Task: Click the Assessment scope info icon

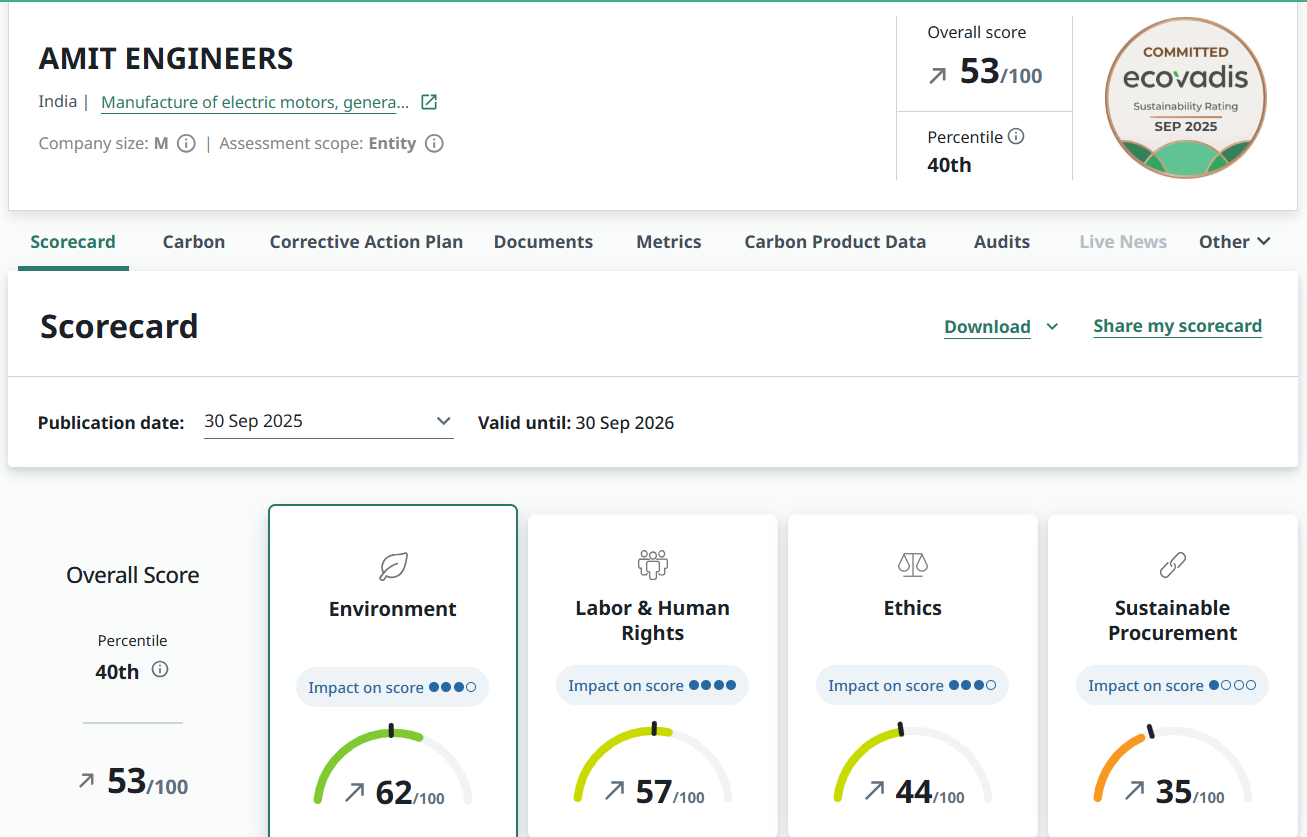Action: [434, 143]
